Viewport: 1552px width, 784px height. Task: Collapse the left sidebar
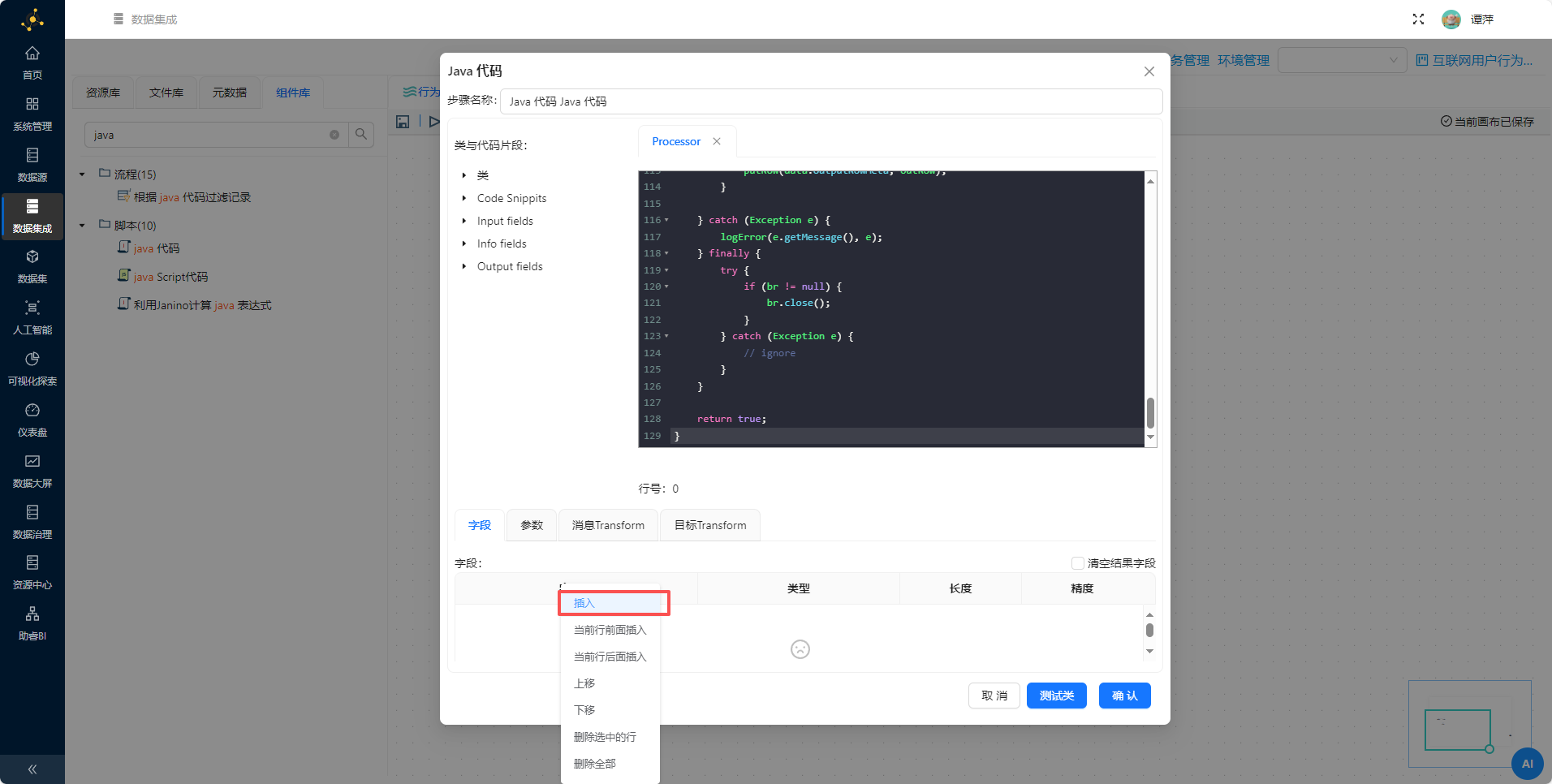click(32, 769)
